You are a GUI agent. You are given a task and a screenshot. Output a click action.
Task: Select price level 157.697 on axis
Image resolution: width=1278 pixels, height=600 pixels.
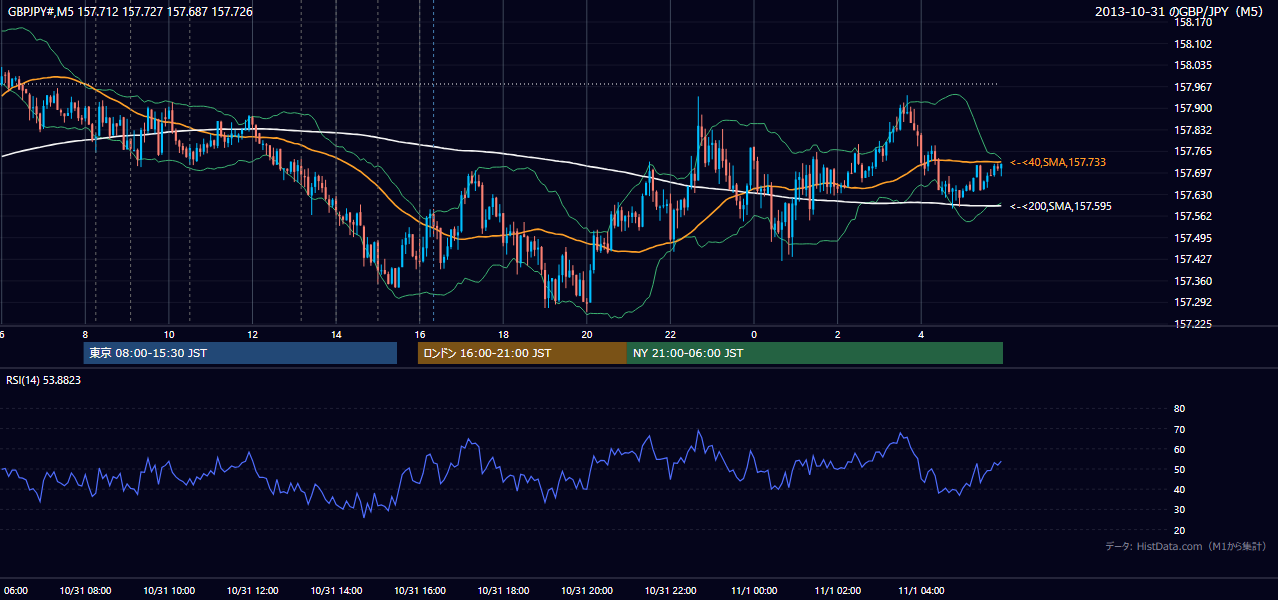tap(1192, 173)
